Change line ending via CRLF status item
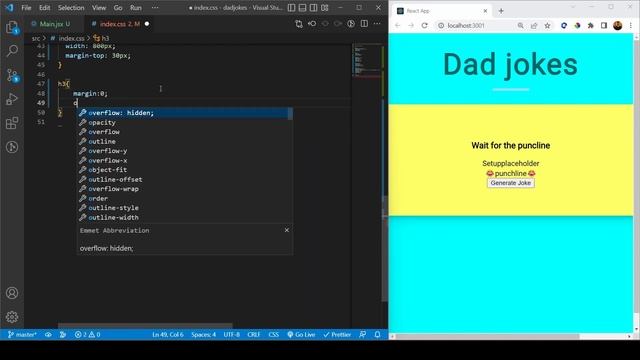The height and width of the screenshot is (360, 640). [253, 335]
